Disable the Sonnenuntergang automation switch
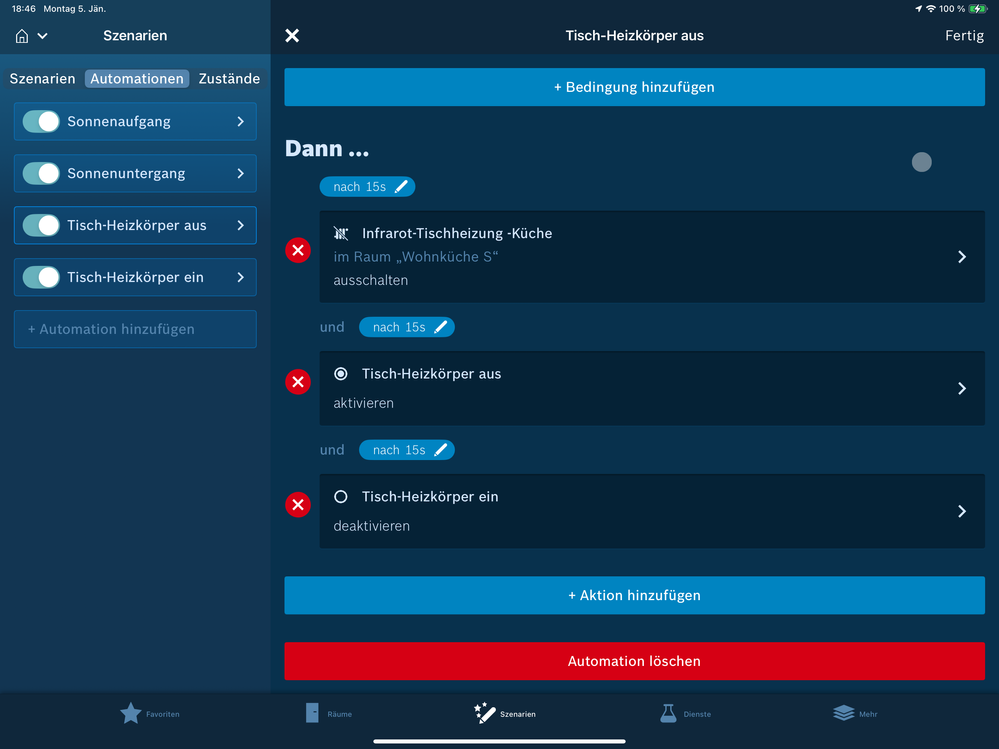Viewport: 999px width, 749px height. pyautogui.click(x=42, y=174)
